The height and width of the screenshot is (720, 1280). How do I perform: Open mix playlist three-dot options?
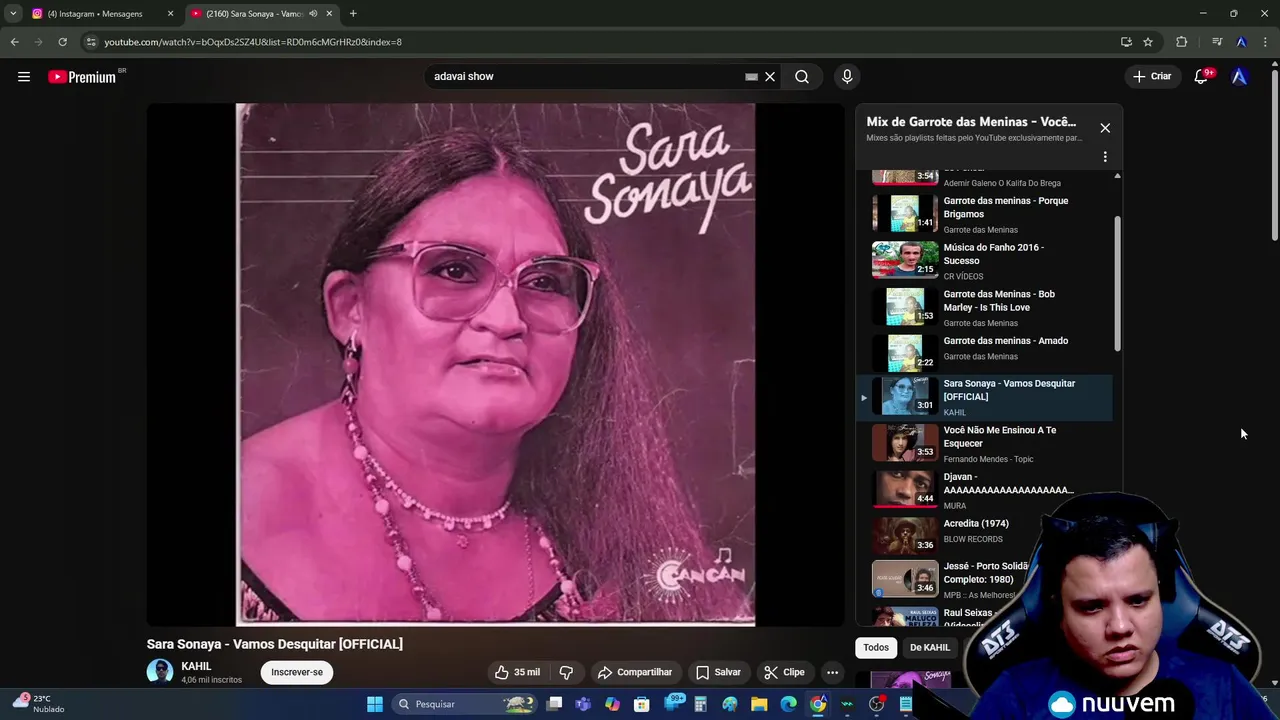tap(1105, 157)
